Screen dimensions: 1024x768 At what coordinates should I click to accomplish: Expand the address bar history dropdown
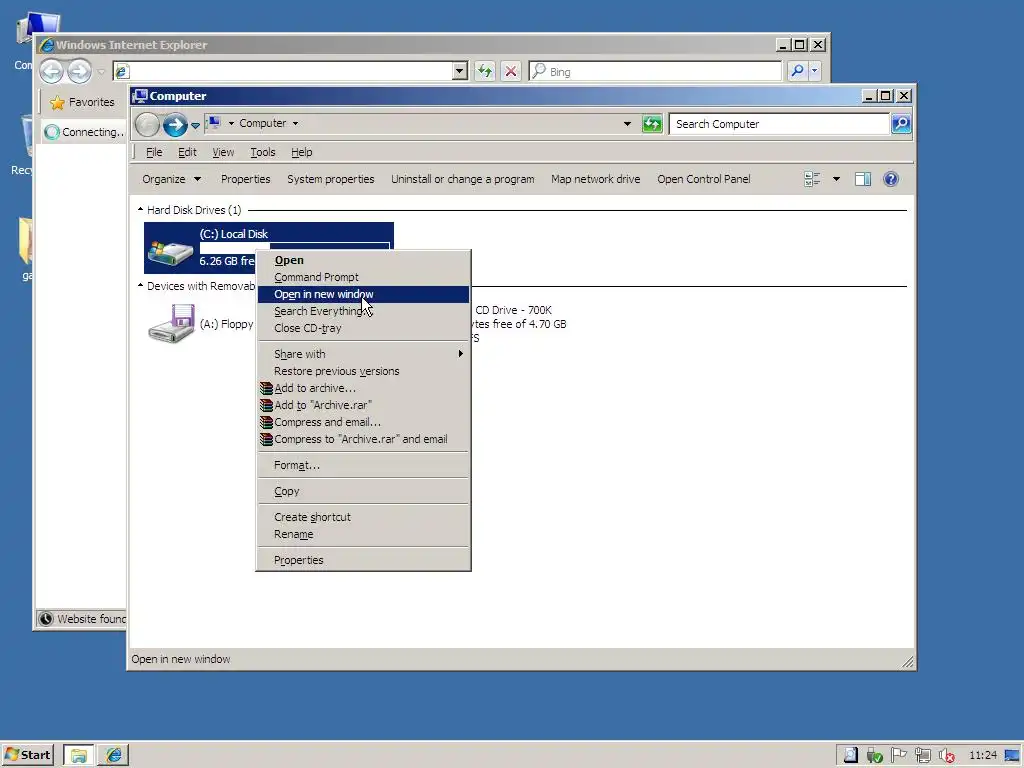pyautogui.click(x=627, y=123)
